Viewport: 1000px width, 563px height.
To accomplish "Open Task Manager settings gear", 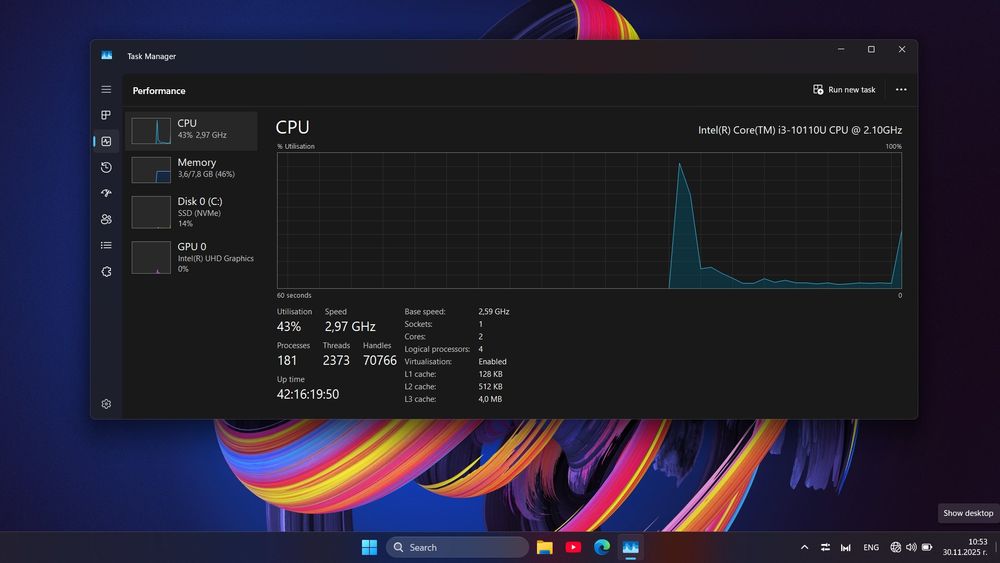I will [106, 404].
